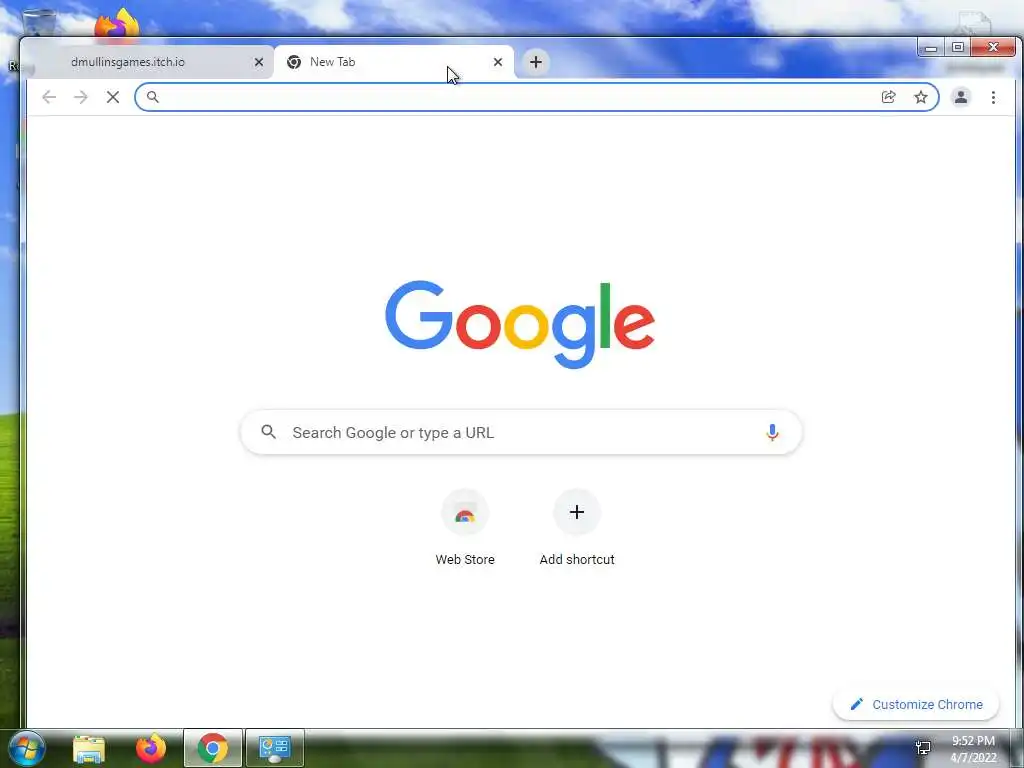Click the magnifier icon in the Google search box
Screen dimensions: 1024x768
pyautogui.click(x=268, y=432)
